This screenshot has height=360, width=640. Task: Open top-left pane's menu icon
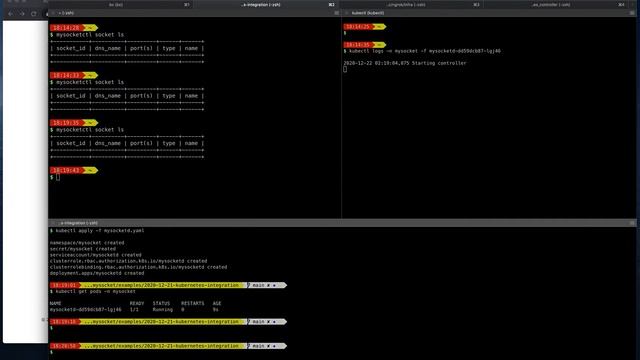[x=337, y=13]
